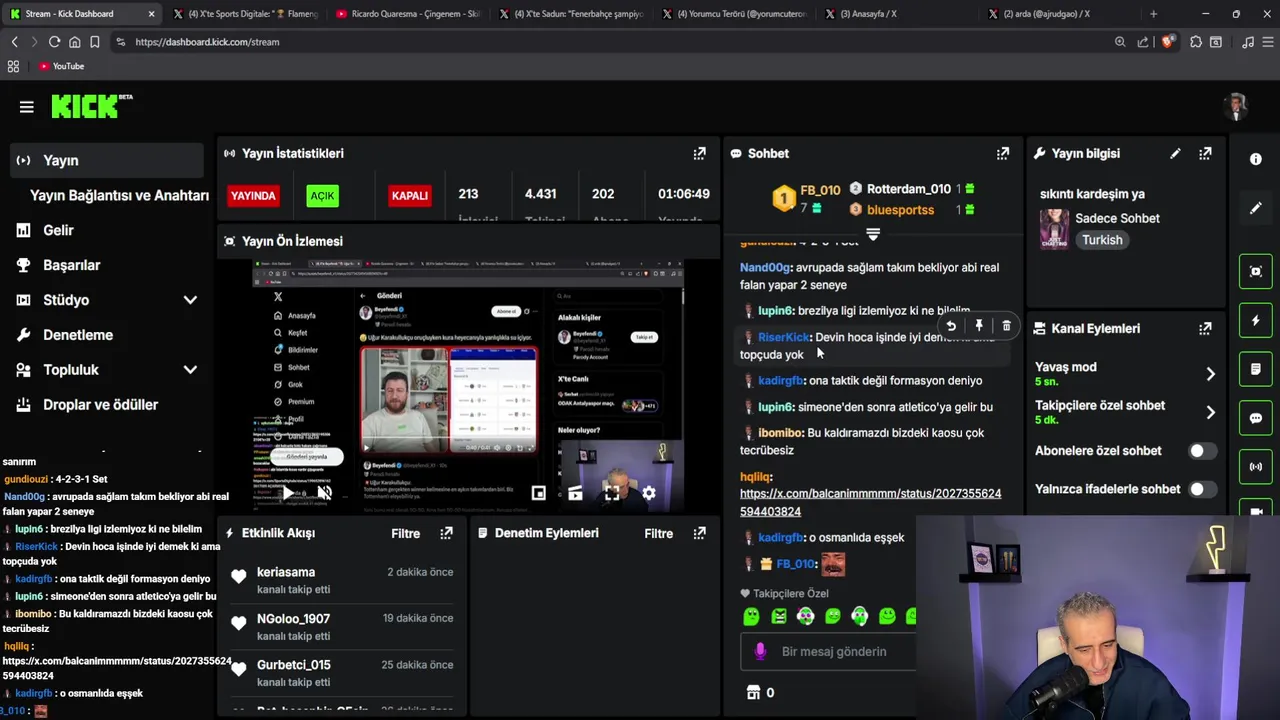Pop out the Yayın bilgisi panel
1280x720 pixels.
1205,153
